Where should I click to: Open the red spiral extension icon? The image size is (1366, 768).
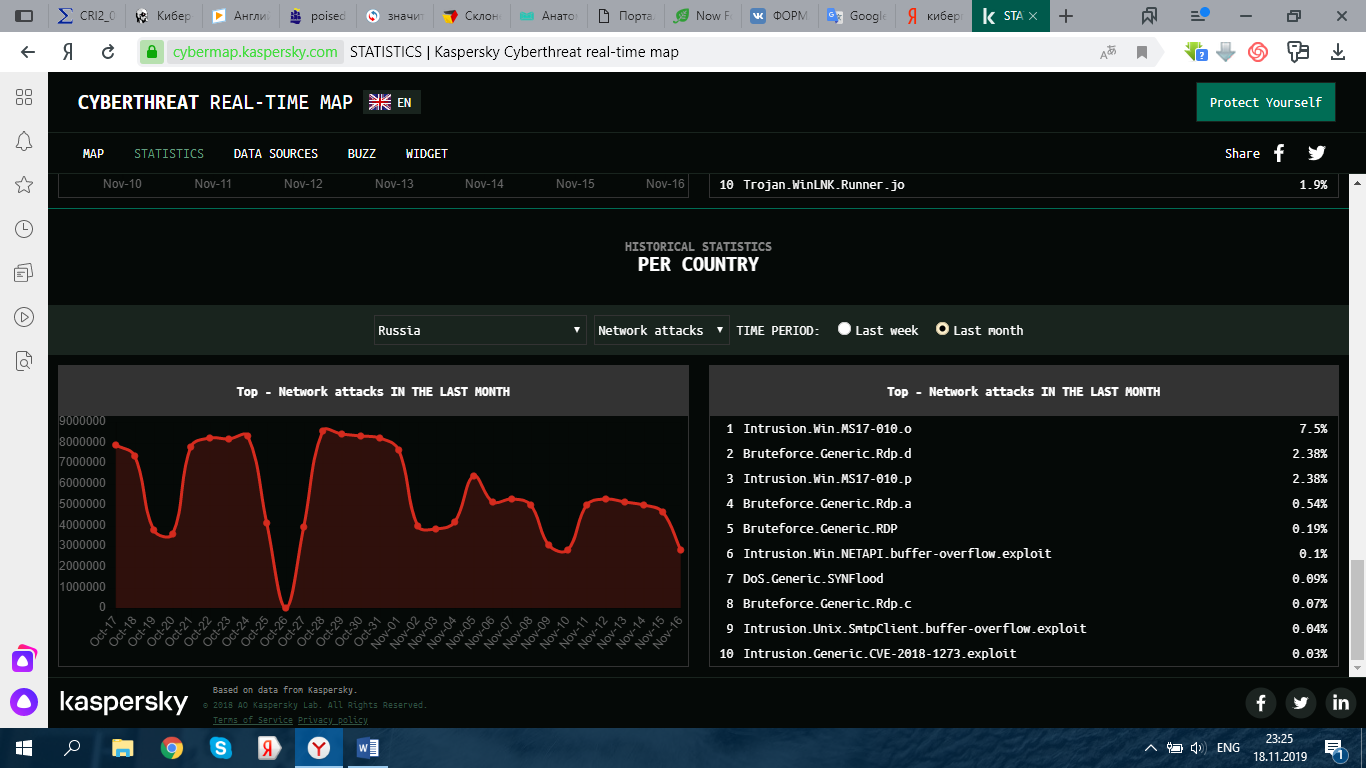click(x=1259, y=52)
